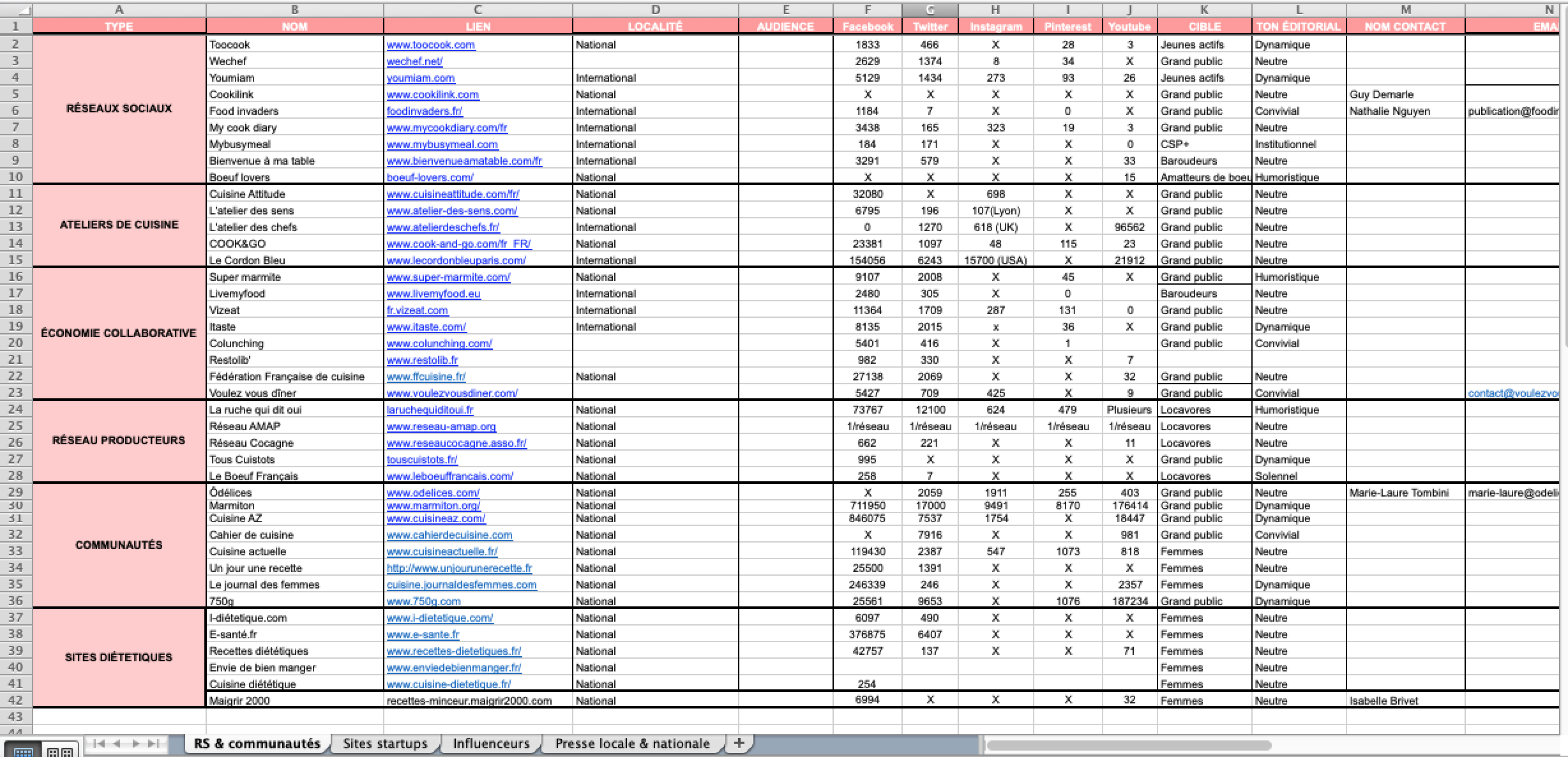The width and height of the screenshot is (1568, 757).
Task: Click next sheet navigation arrow
Action: 135,743
